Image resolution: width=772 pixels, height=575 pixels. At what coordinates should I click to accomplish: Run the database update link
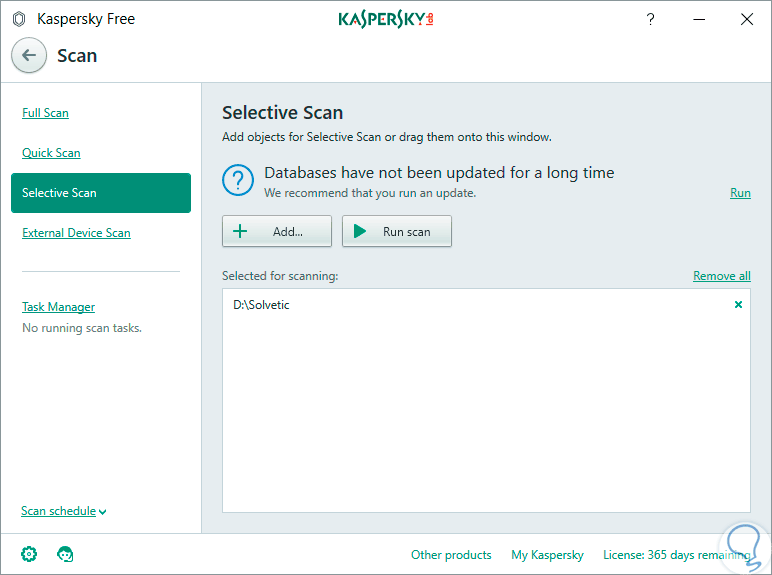740,193
